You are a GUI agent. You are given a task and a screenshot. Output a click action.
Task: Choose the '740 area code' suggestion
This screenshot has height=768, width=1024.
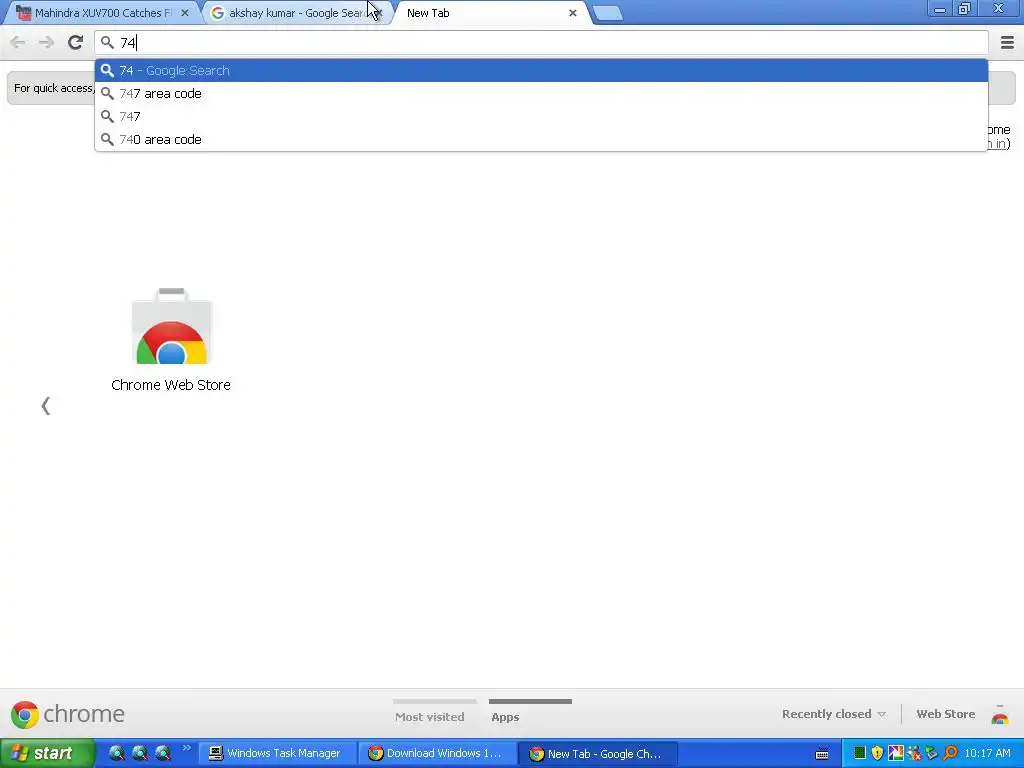click(x=541, y=139)
